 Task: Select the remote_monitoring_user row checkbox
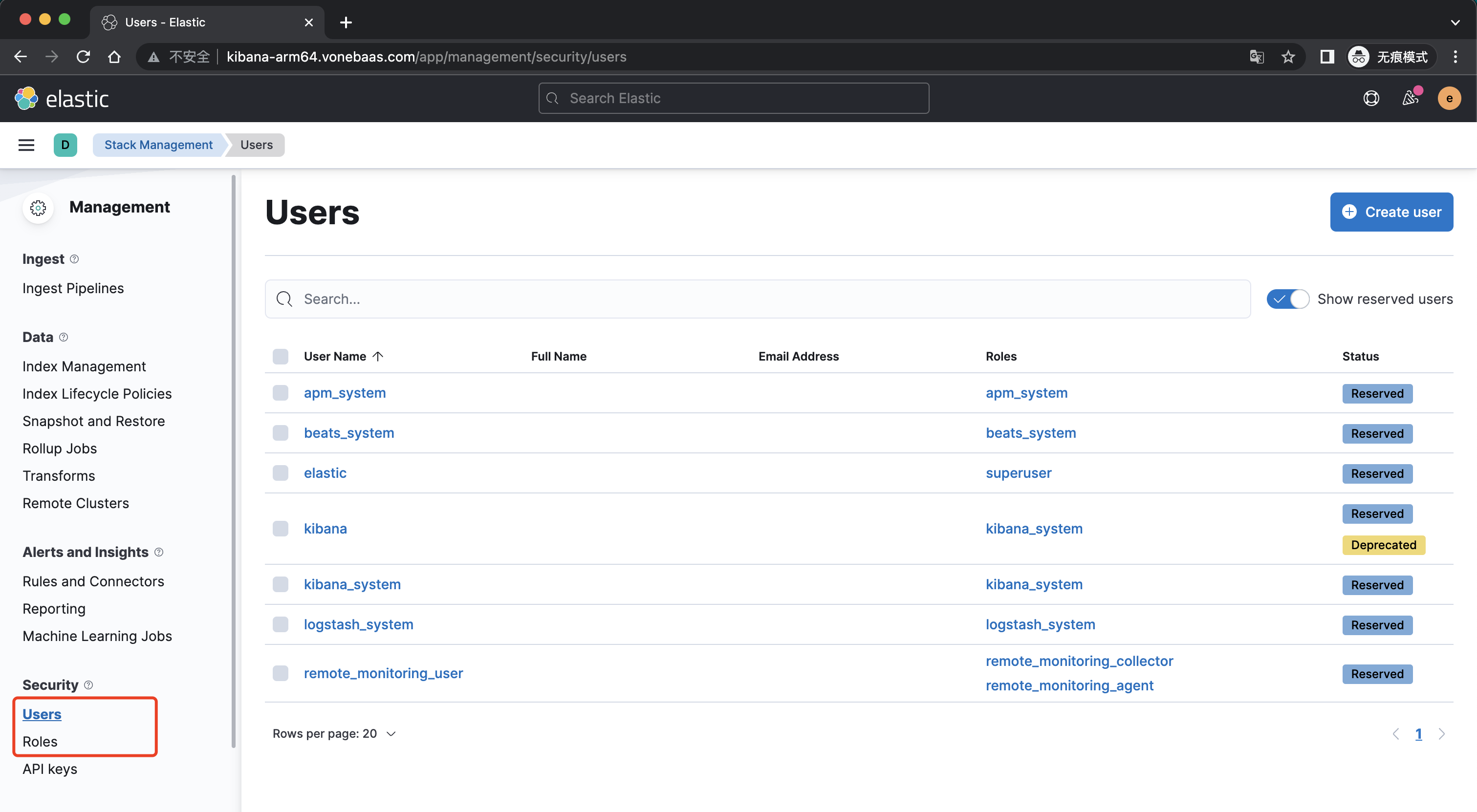click(x=281, y=673)
